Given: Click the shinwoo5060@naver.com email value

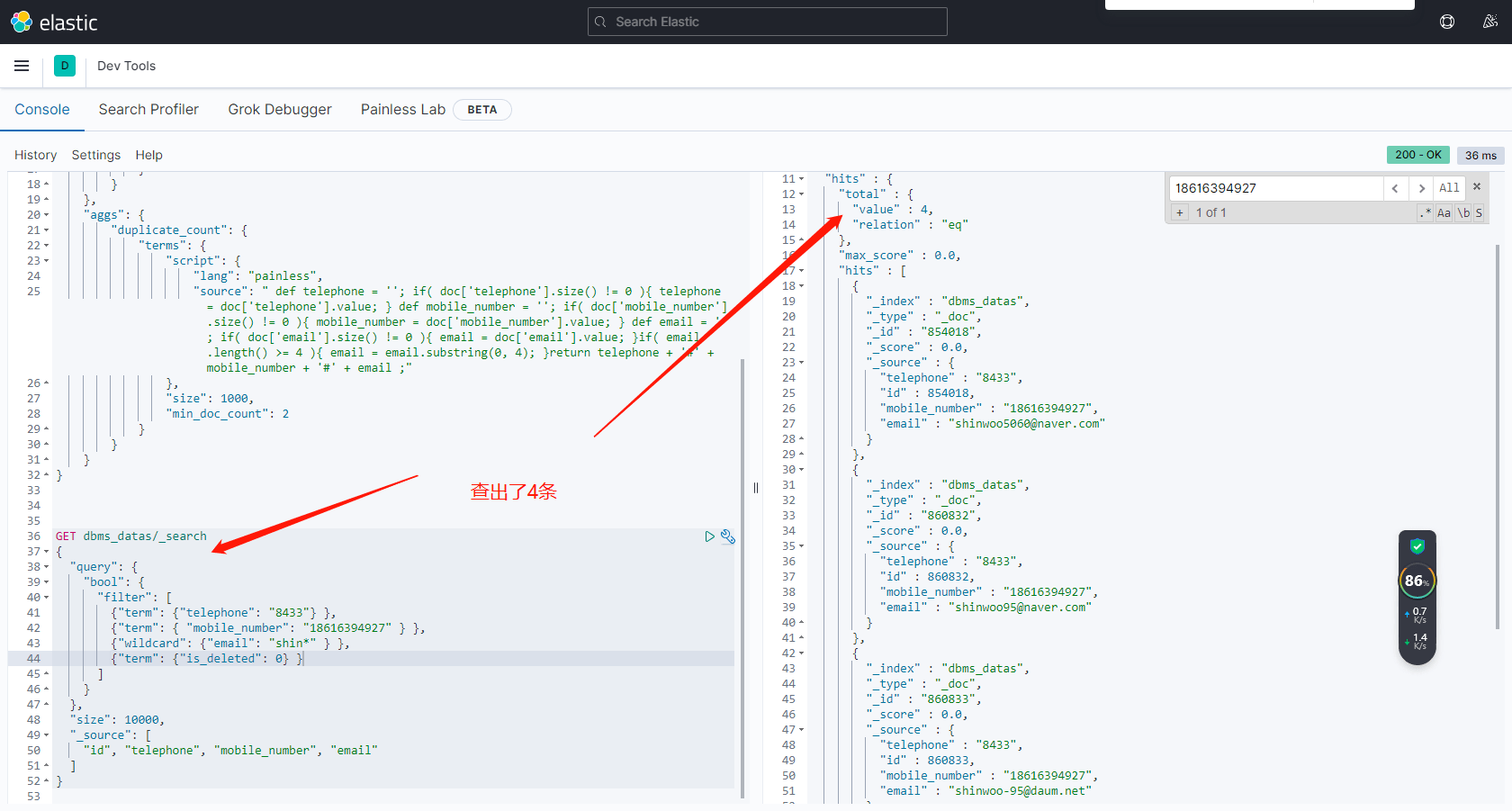Looking at the screenshot, I should (1027, 424).
